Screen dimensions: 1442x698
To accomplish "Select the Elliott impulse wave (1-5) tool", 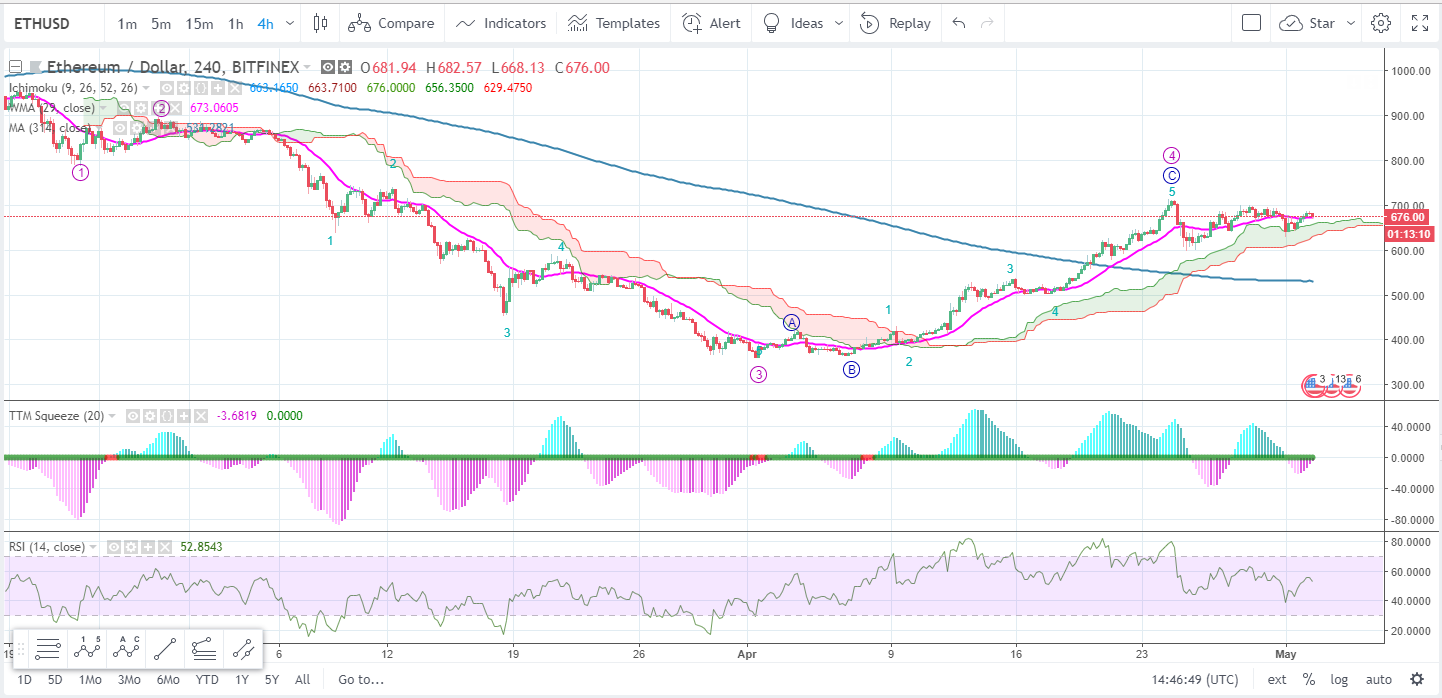I will point(86,650).
